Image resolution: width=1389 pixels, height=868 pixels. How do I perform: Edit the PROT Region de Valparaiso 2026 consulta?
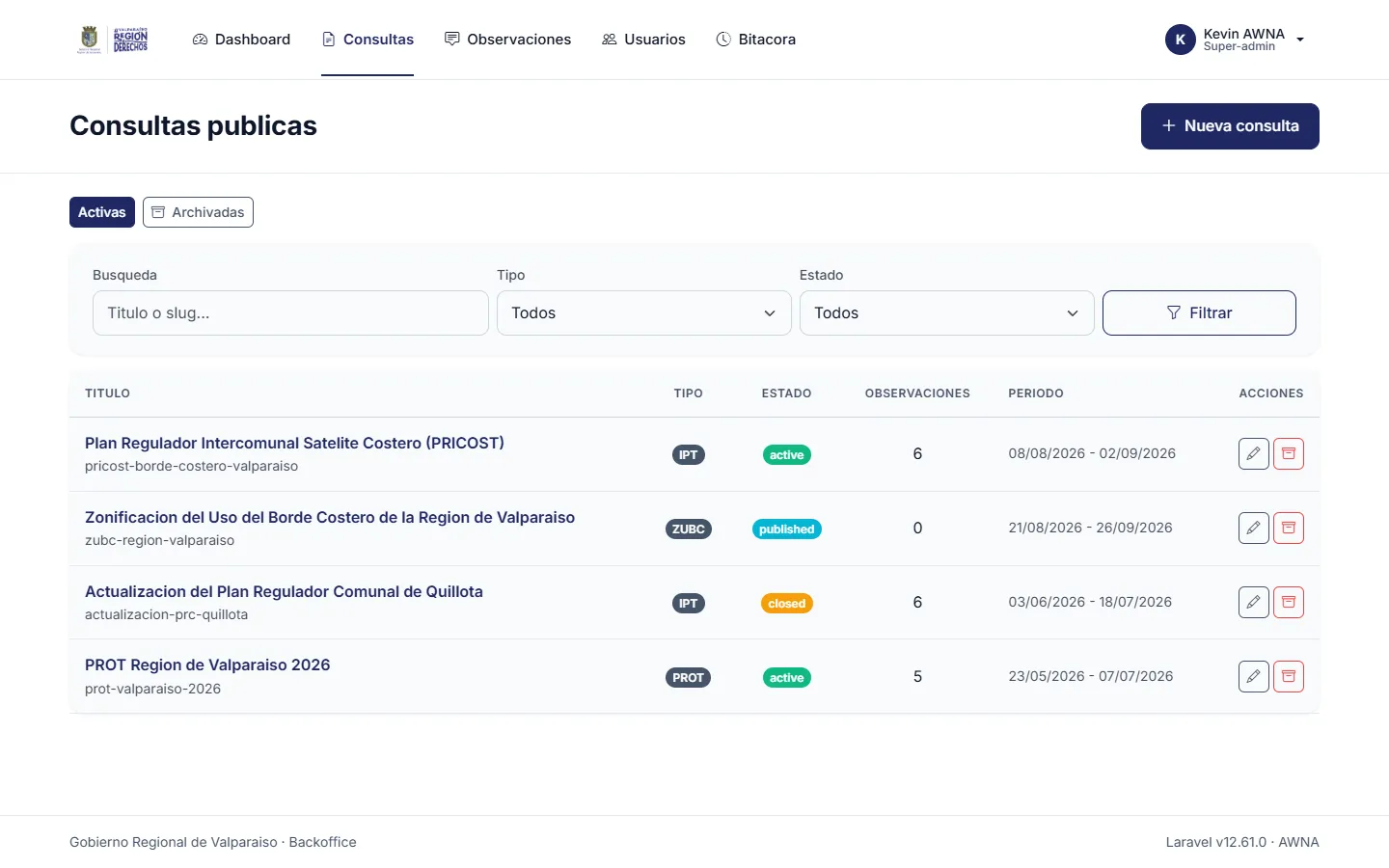pyautogui.click(x=1253, y=676)
